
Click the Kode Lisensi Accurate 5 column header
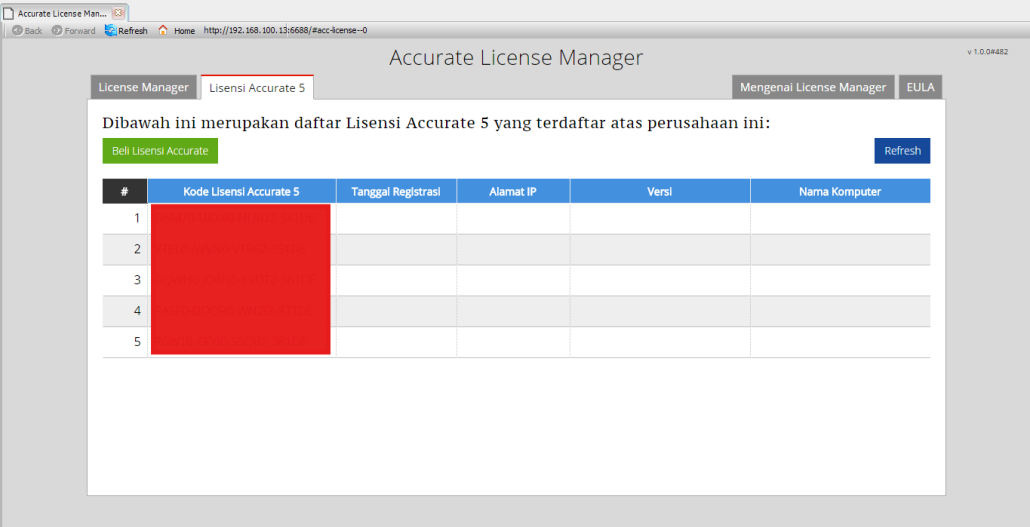[241, 191]
